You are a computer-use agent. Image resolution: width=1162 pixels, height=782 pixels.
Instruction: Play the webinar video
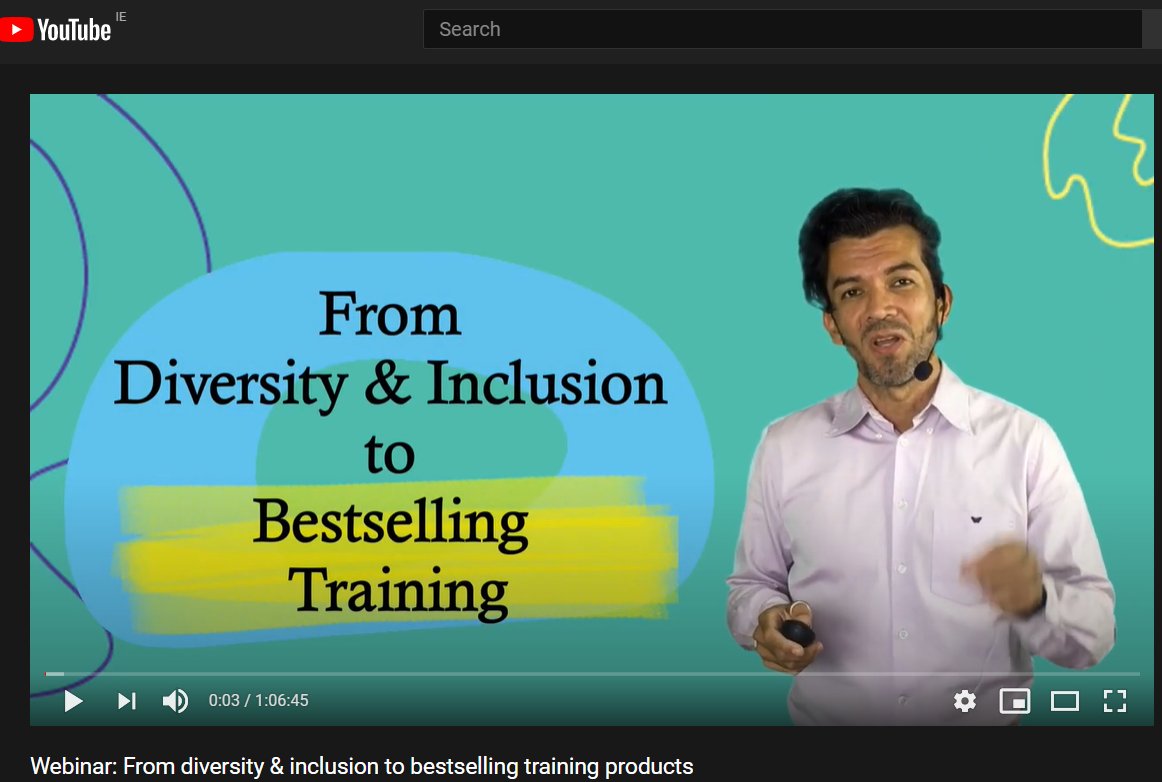[73, 700]
